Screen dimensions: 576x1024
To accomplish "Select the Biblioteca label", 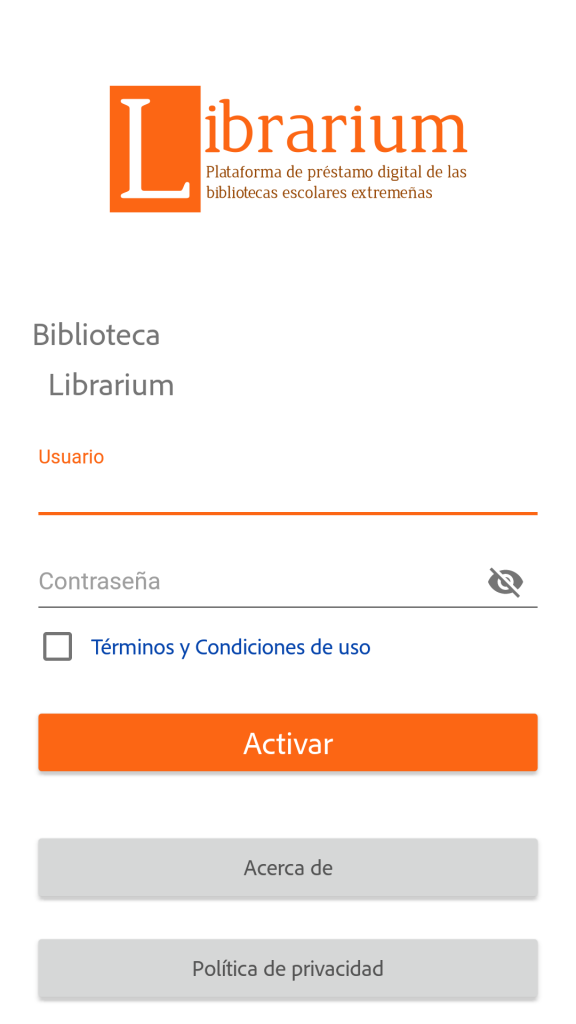I will point(96,334).
